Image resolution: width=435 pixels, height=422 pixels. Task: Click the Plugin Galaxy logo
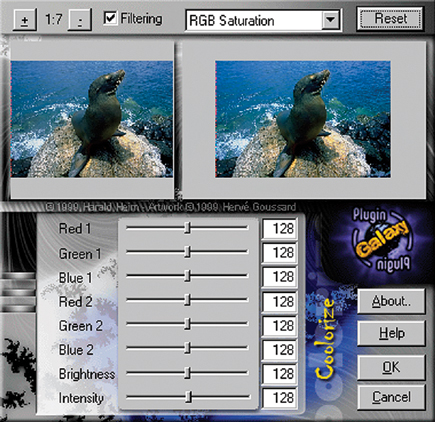point(381,240)
